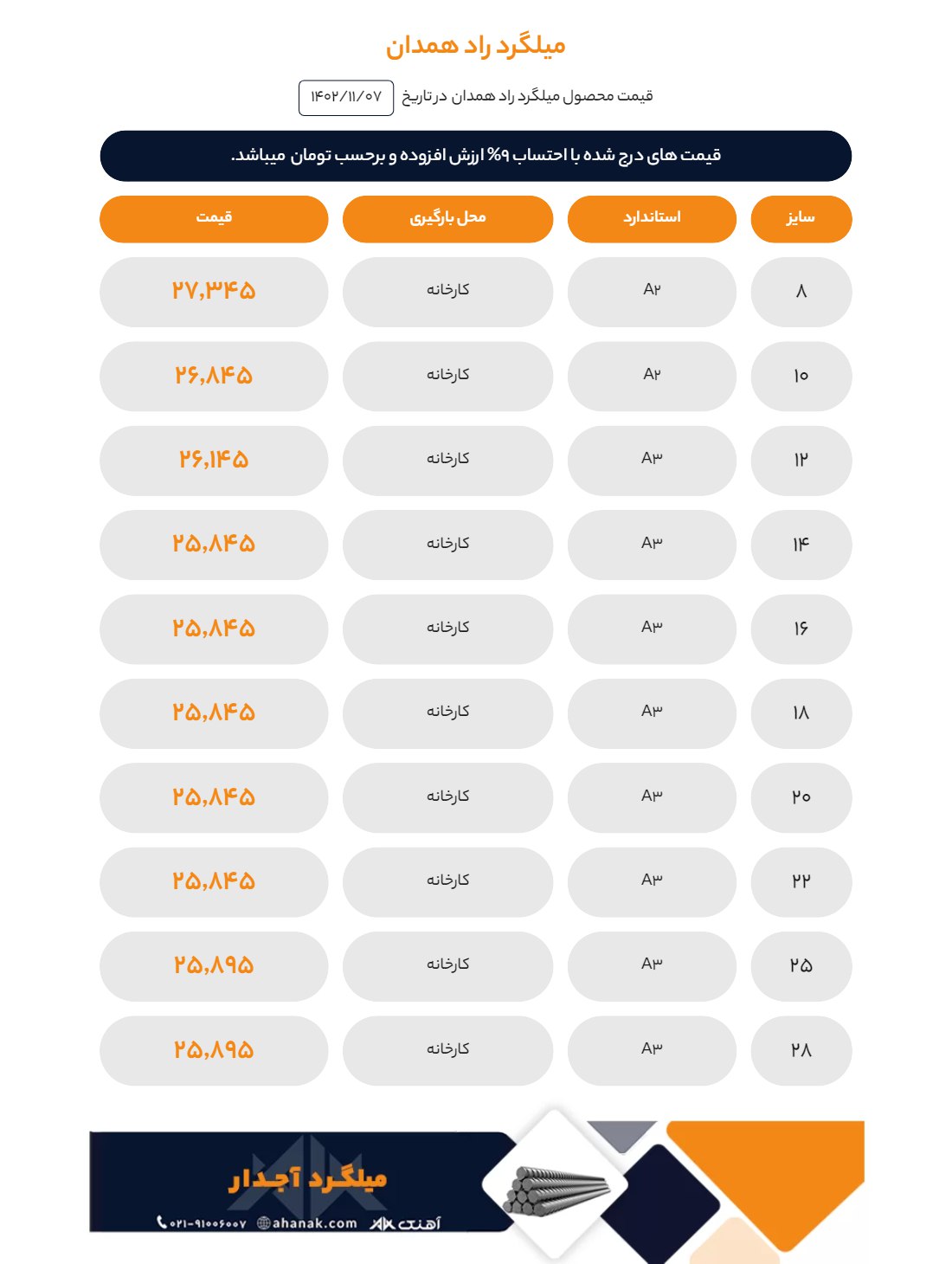Click the "میلگرد آجدار" footer banner text

308,1179
